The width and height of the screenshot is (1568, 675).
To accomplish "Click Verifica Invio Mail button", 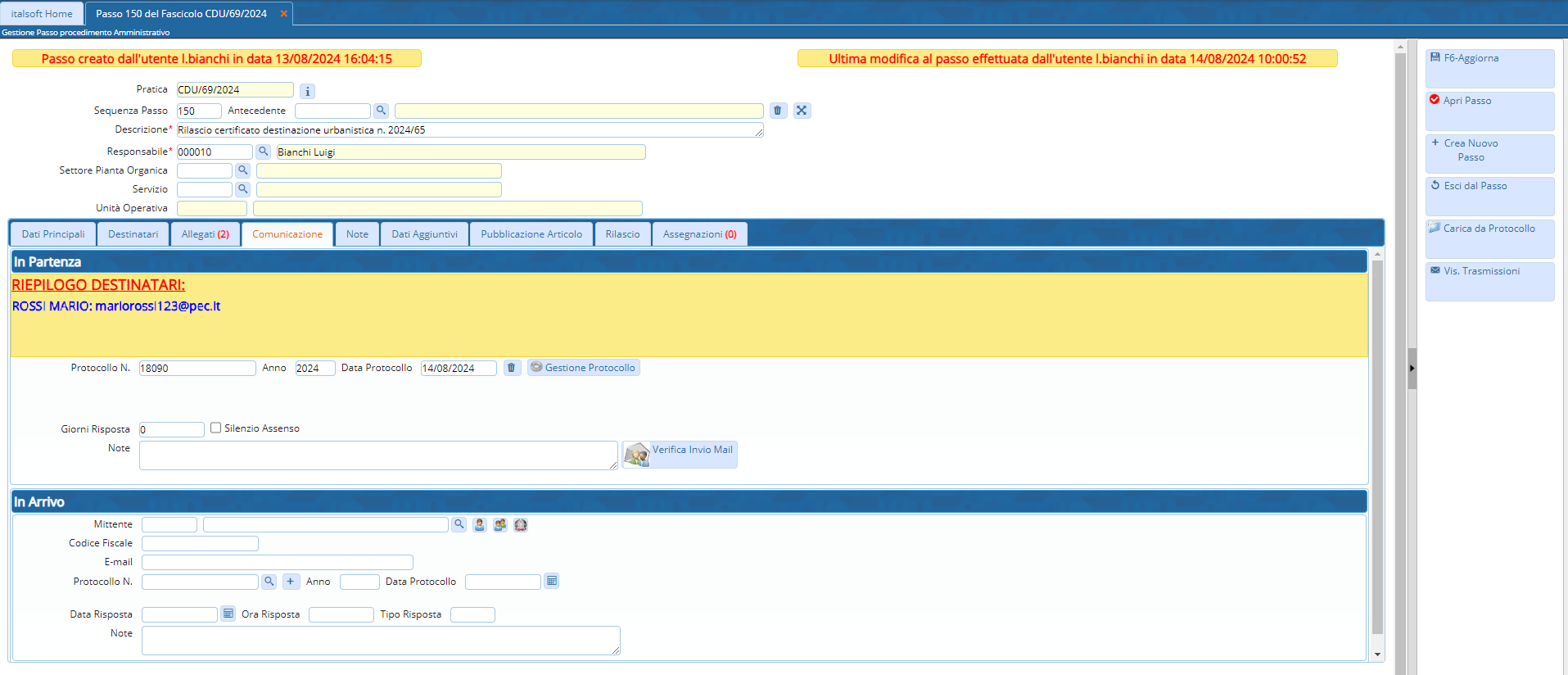I will [x=680, y=455].
